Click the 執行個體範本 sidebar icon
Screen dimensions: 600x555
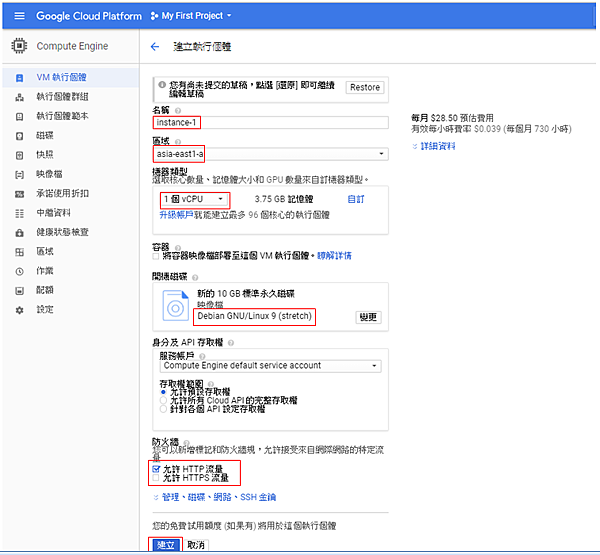point(19,116)
